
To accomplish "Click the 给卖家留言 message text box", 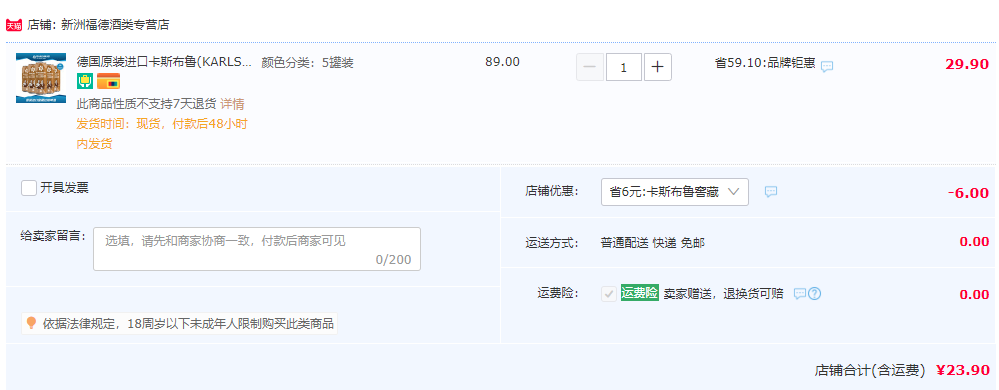I will [257, 249].
